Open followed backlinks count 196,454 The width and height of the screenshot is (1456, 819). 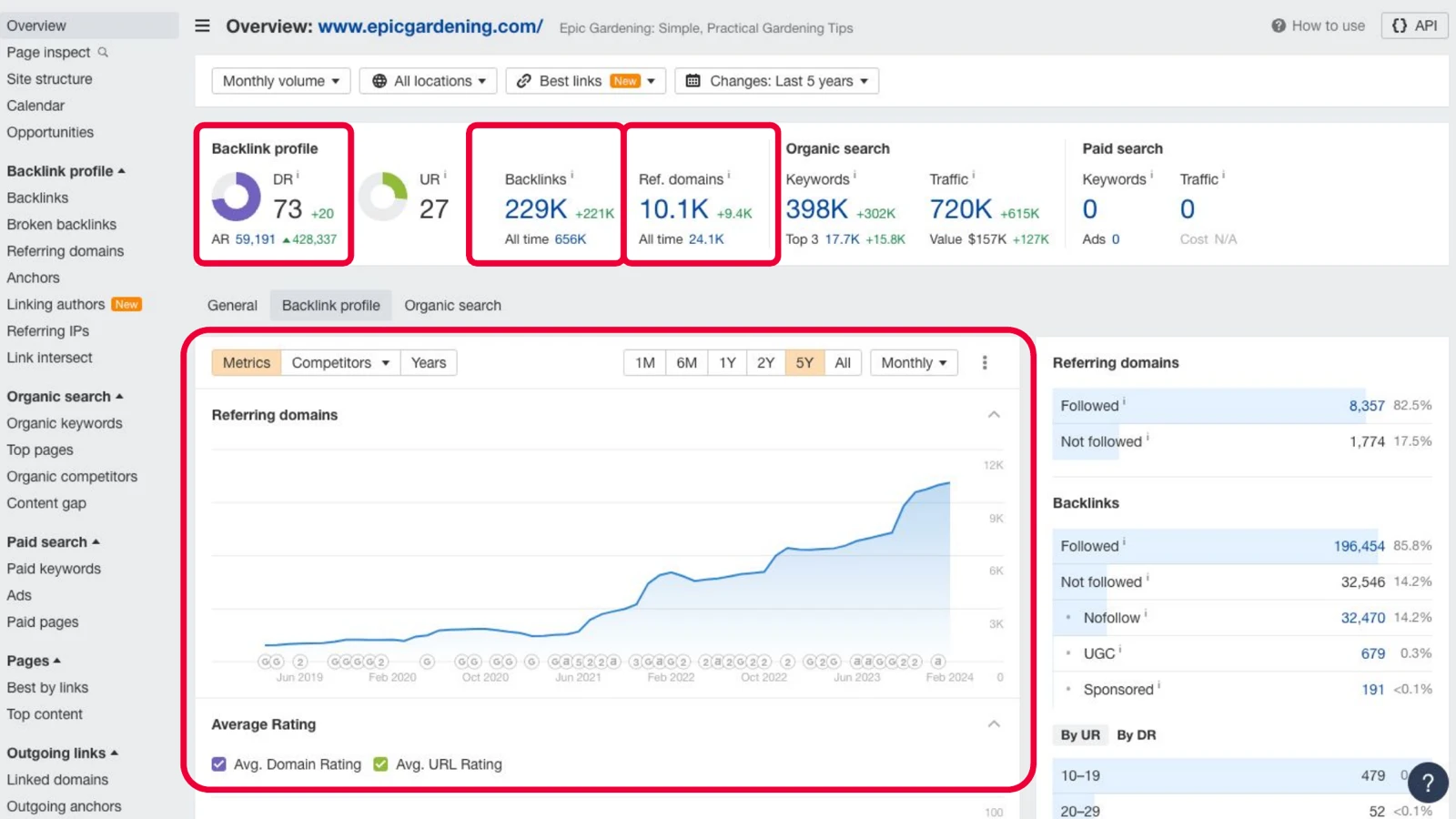click(1360, 546)
